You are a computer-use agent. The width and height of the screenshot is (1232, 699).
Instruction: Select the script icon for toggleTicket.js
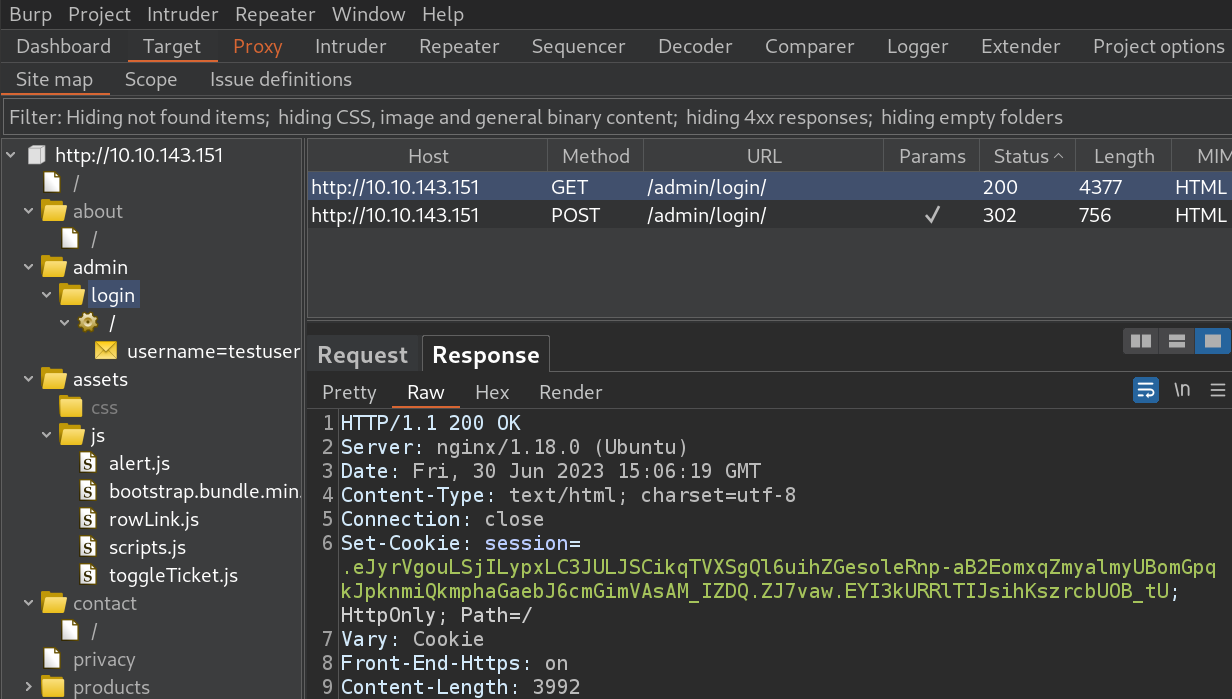tap(90, 575)
